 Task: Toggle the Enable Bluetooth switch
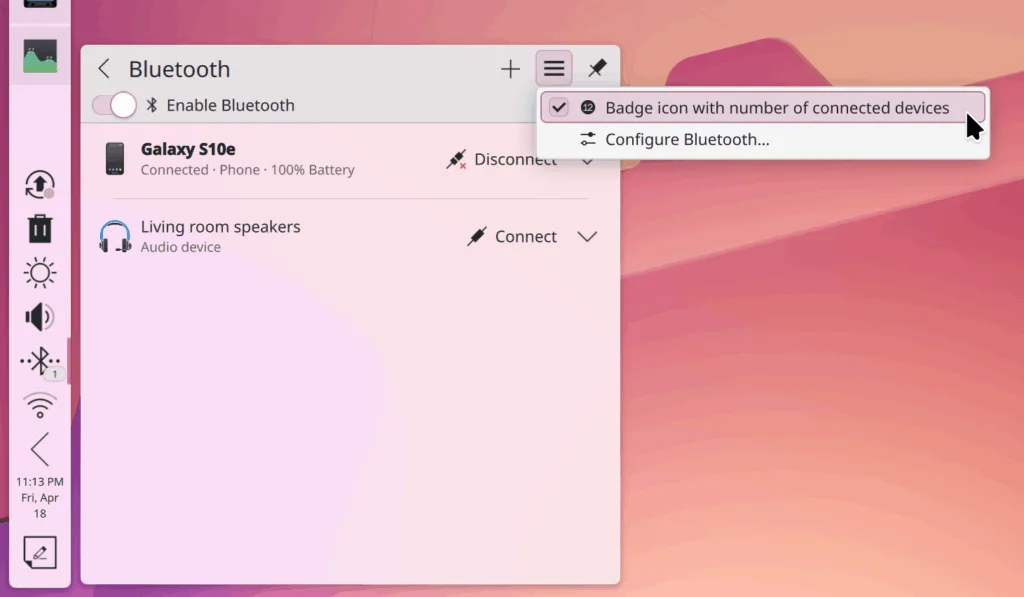click(114, 105)
